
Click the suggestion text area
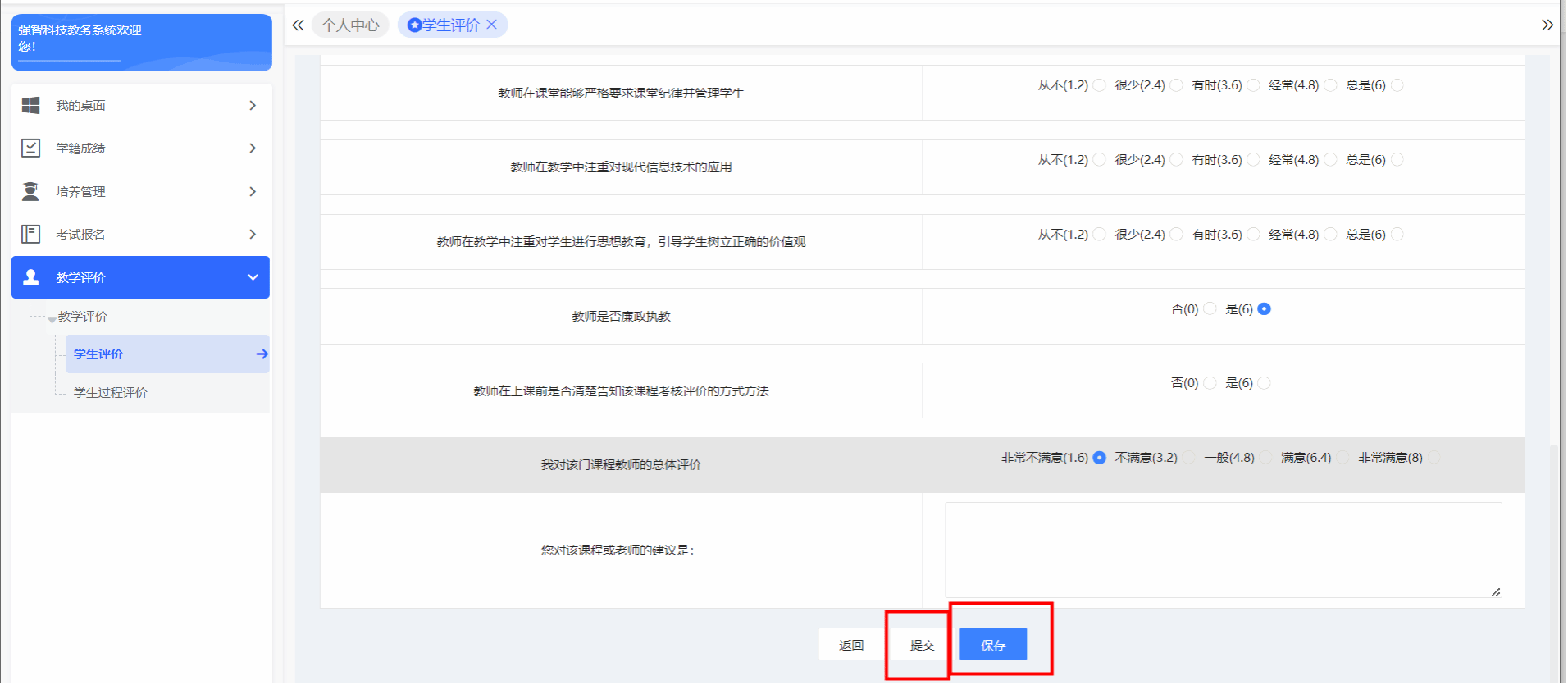(x=1223, y=550)
